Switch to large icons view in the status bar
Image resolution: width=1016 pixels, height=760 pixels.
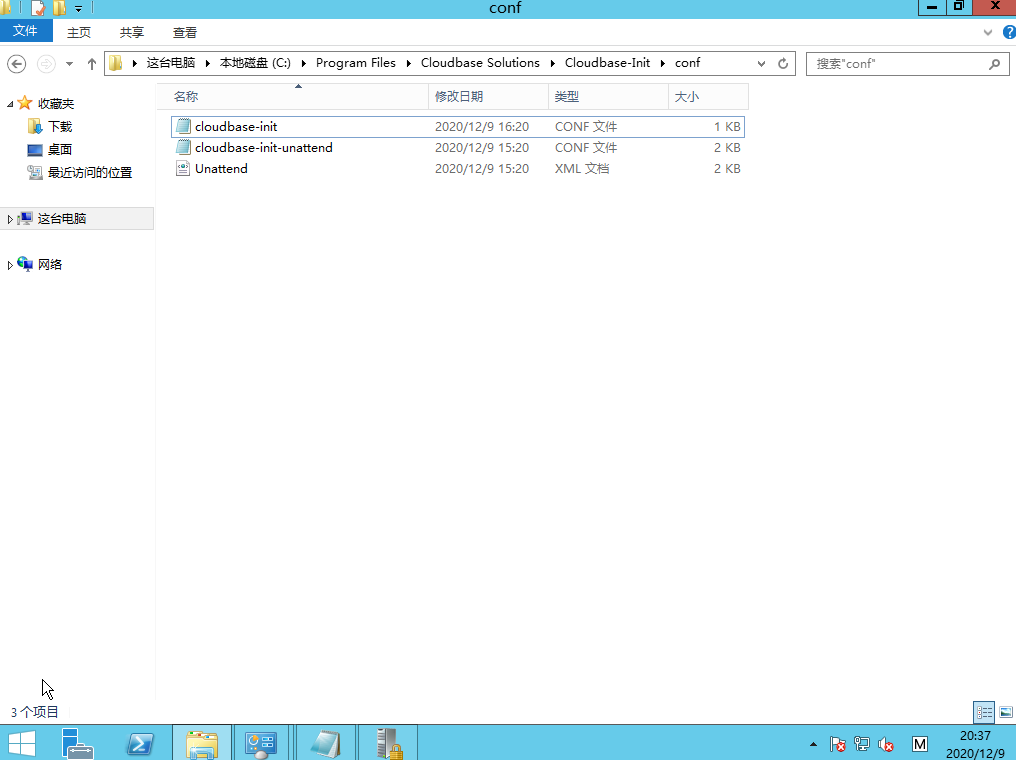pyautogui.click(x=1003, y=712)
